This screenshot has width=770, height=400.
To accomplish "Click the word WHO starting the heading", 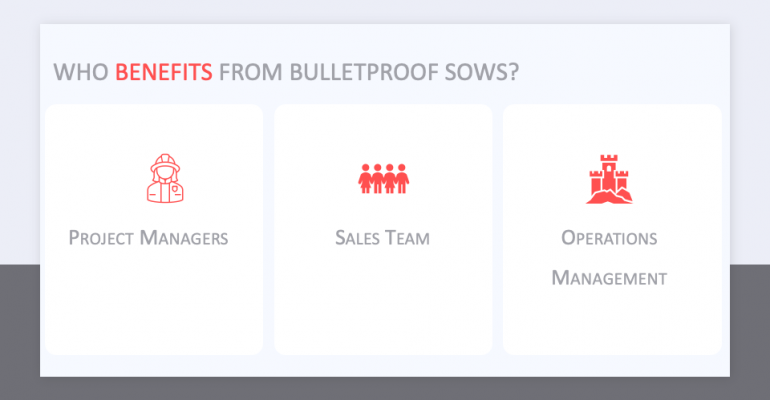I will coord(81,72).
